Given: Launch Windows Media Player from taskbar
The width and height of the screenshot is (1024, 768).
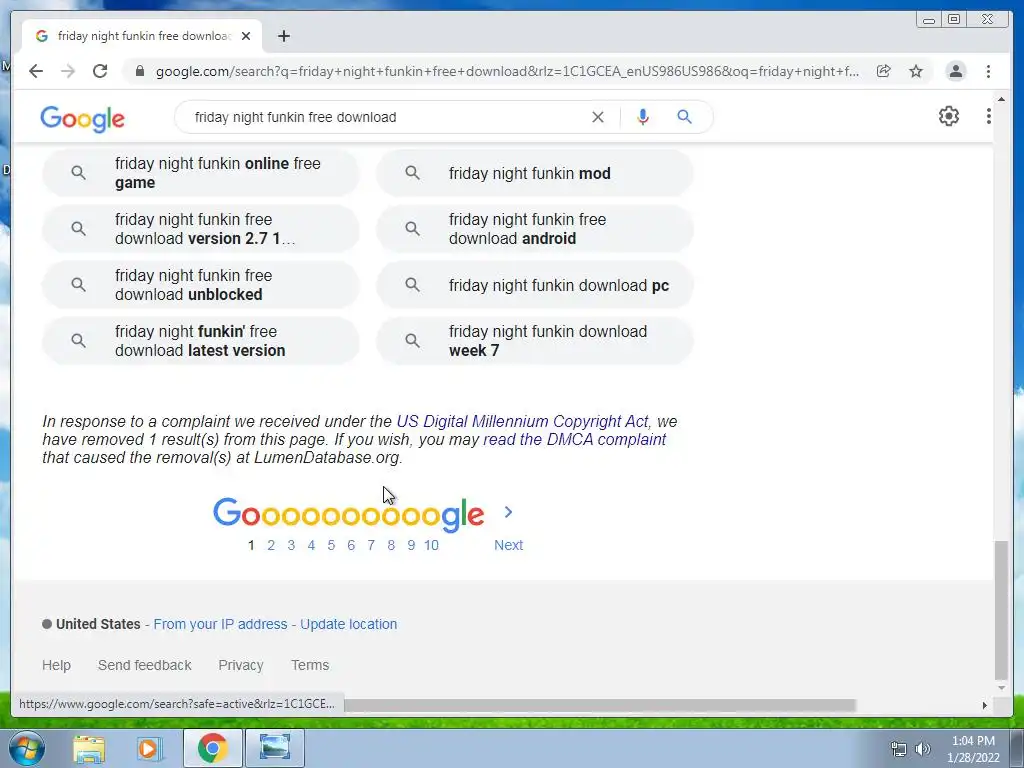Looking at the screenshot, I should 150,748.
